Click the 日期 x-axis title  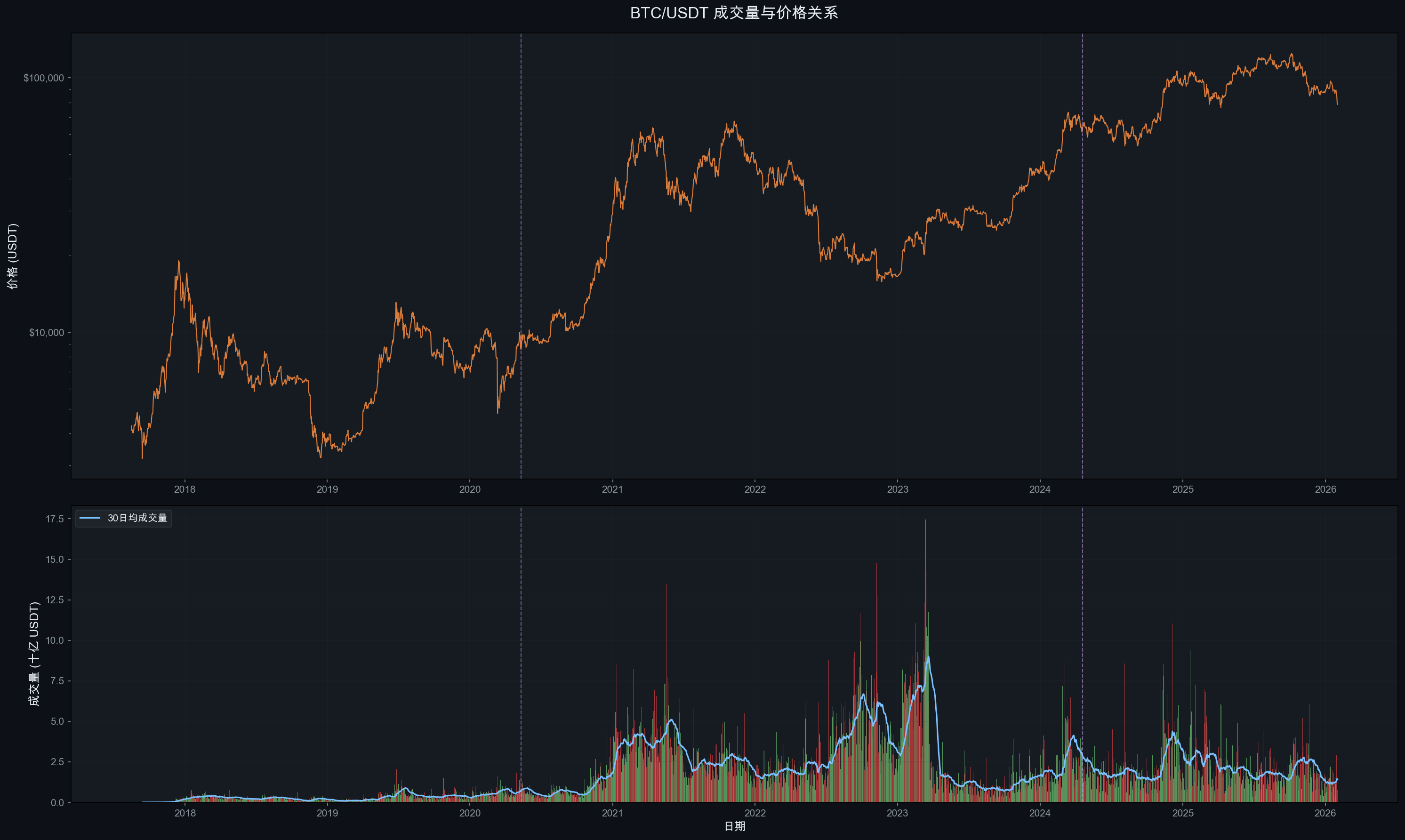(734, 826)
